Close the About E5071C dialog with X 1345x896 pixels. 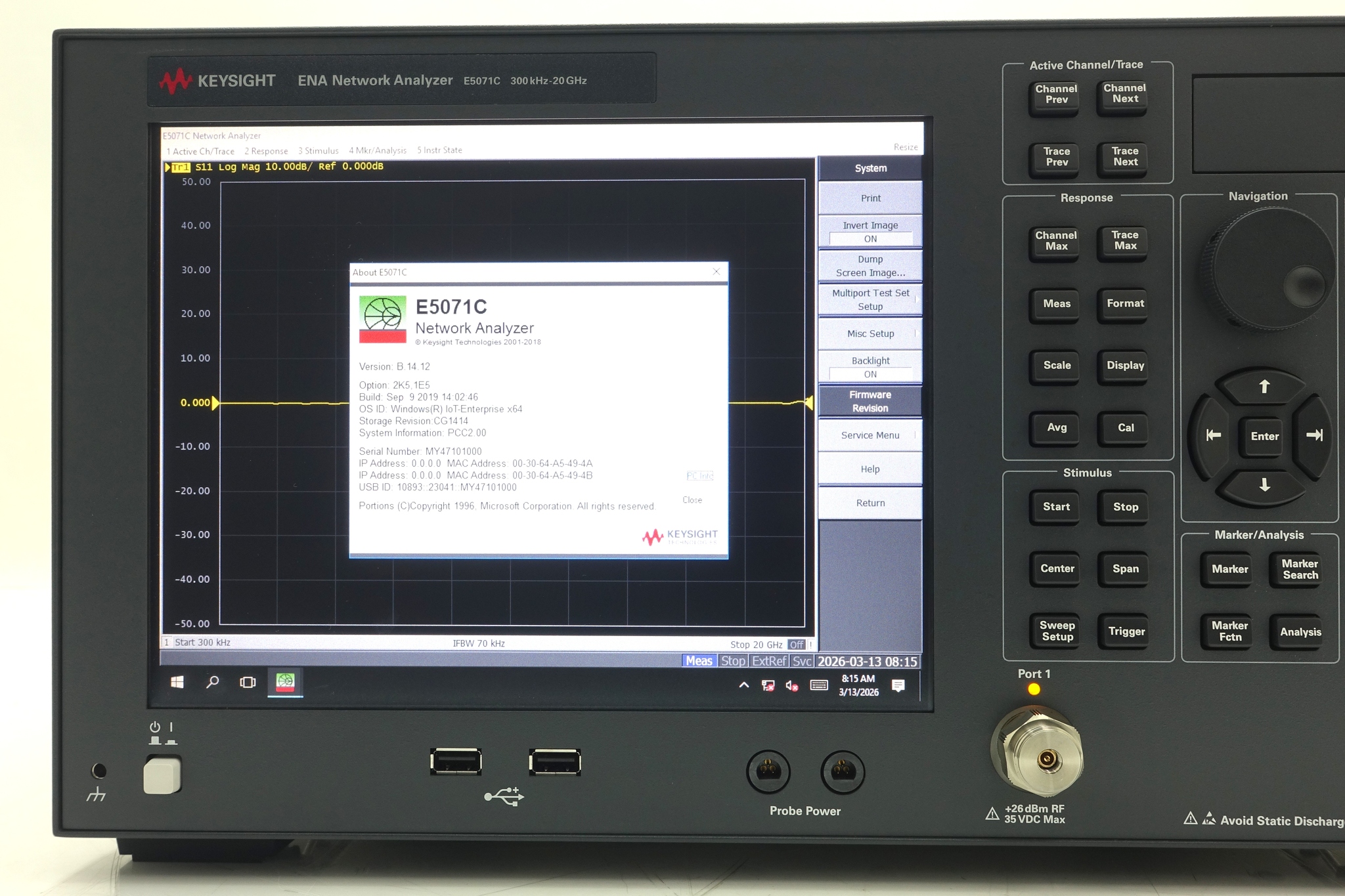[717, 272]
